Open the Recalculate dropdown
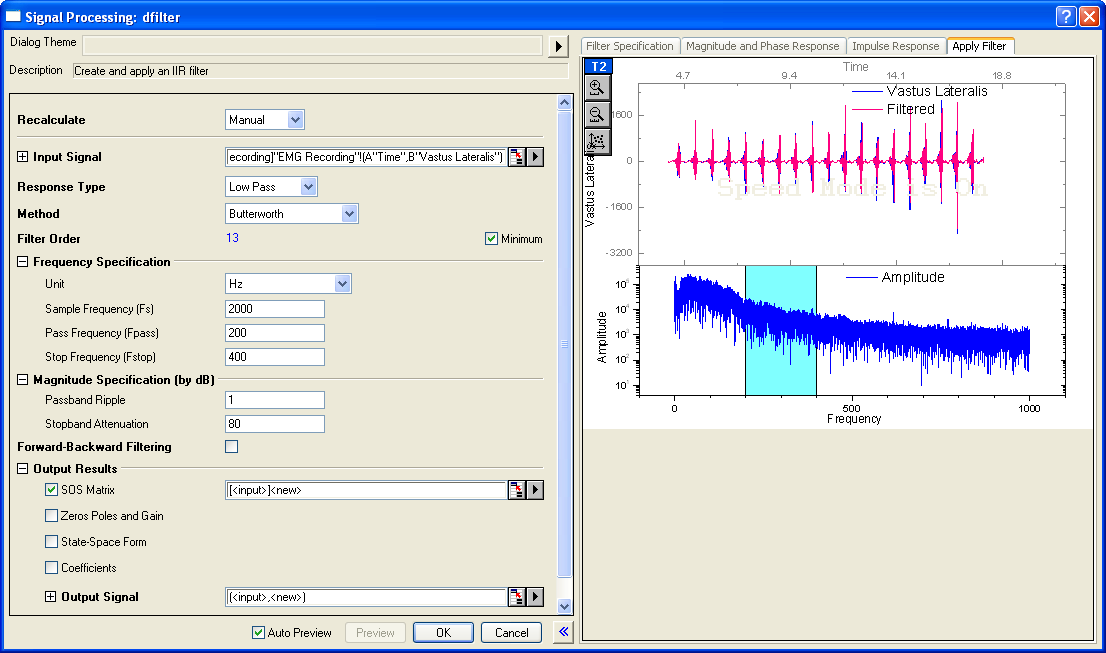Image resolution: width=1106 pixels, height=653 pixels. click(296, 120)
